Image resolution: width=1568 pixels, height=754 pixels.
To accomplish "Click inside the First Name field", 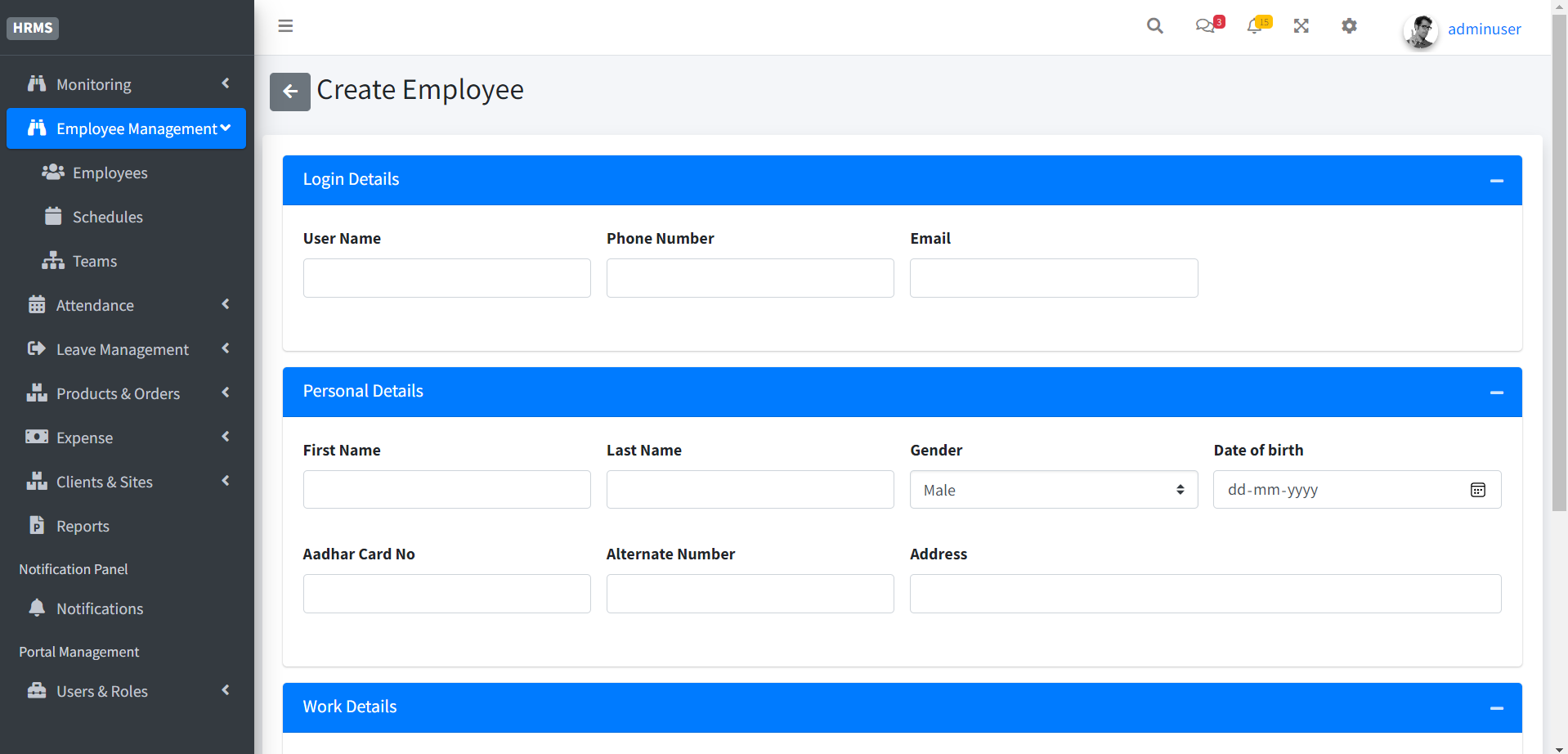I will click(x=446, y=489).
